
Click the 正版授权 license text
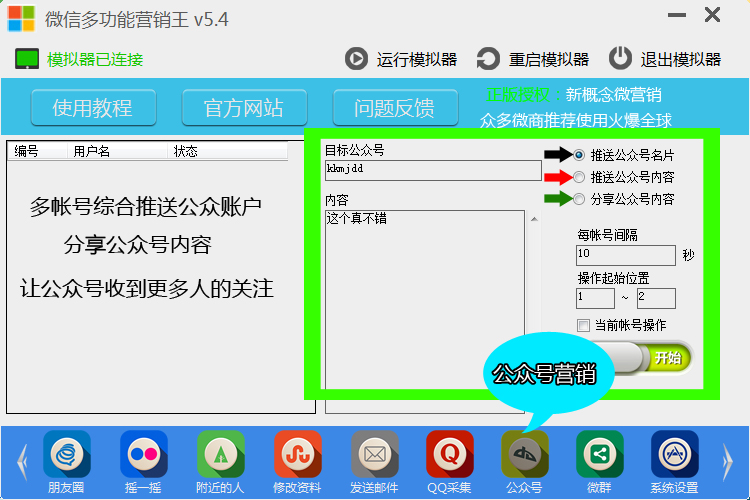[x=518, y=95]
